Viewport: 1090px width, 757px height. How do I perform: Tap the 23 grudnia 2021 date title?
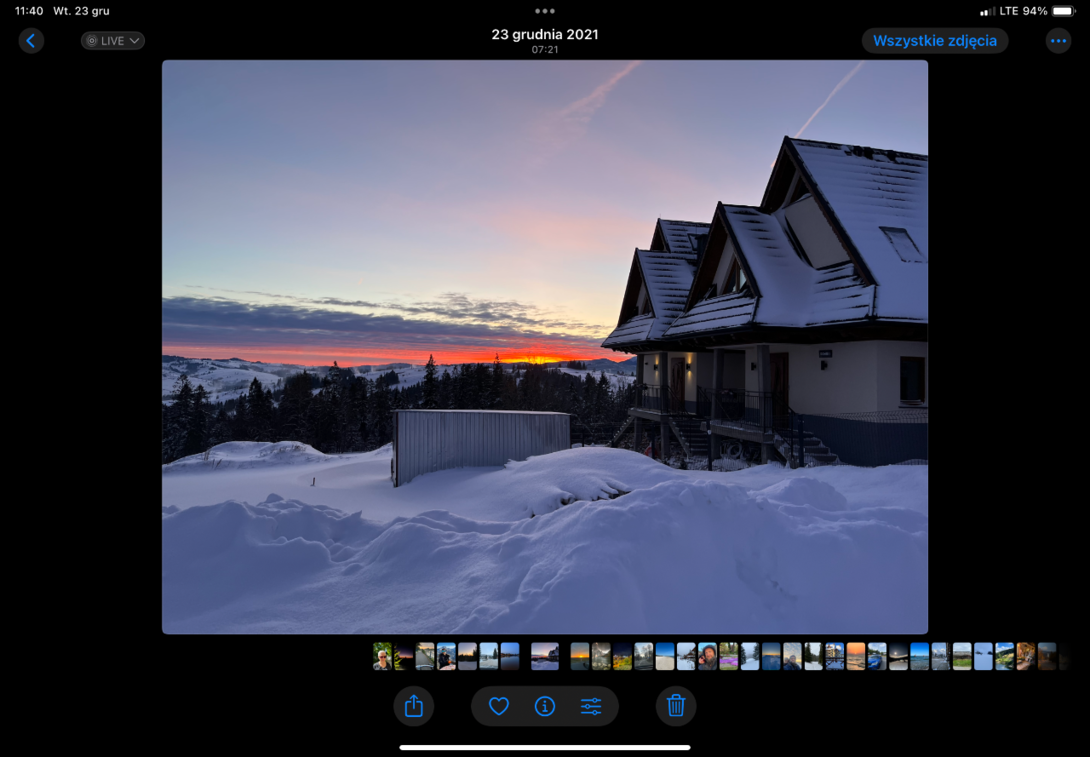coord(545,35)
